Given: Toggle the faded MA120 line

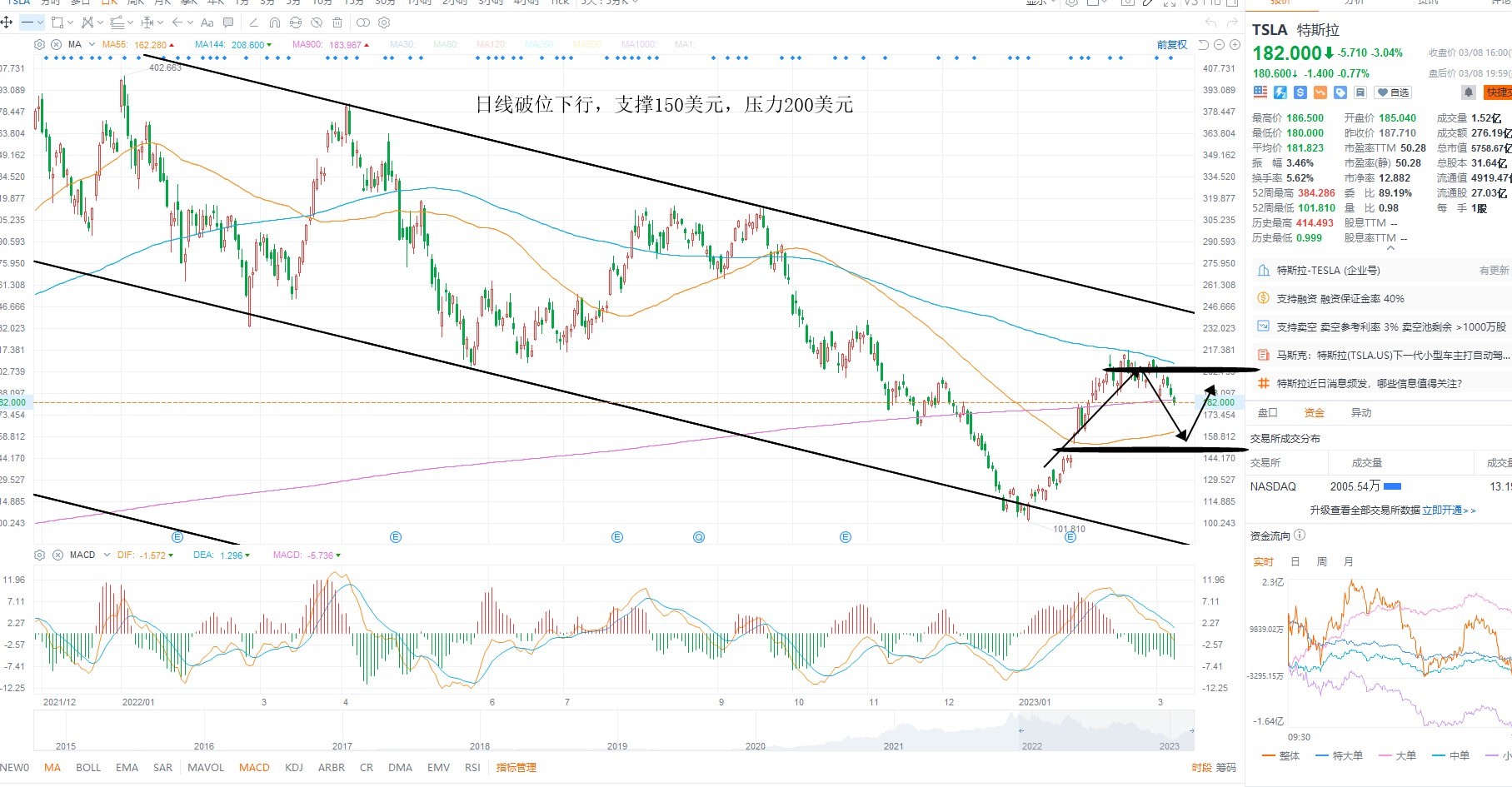Looking at the screenshot, I should click(491, 45).
